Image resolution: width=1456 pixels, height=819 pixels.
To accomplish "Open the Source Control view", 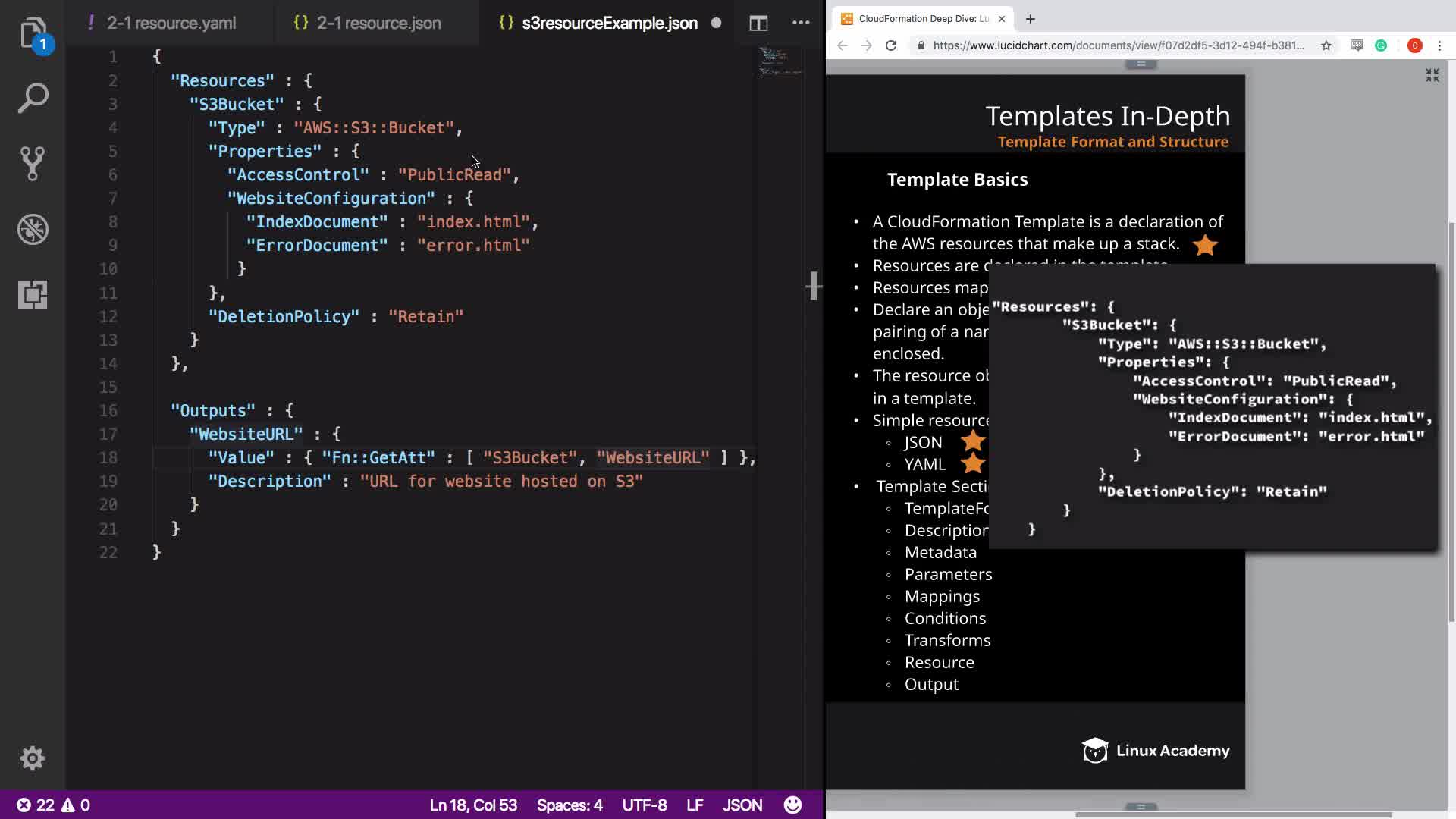I will 33,163.
